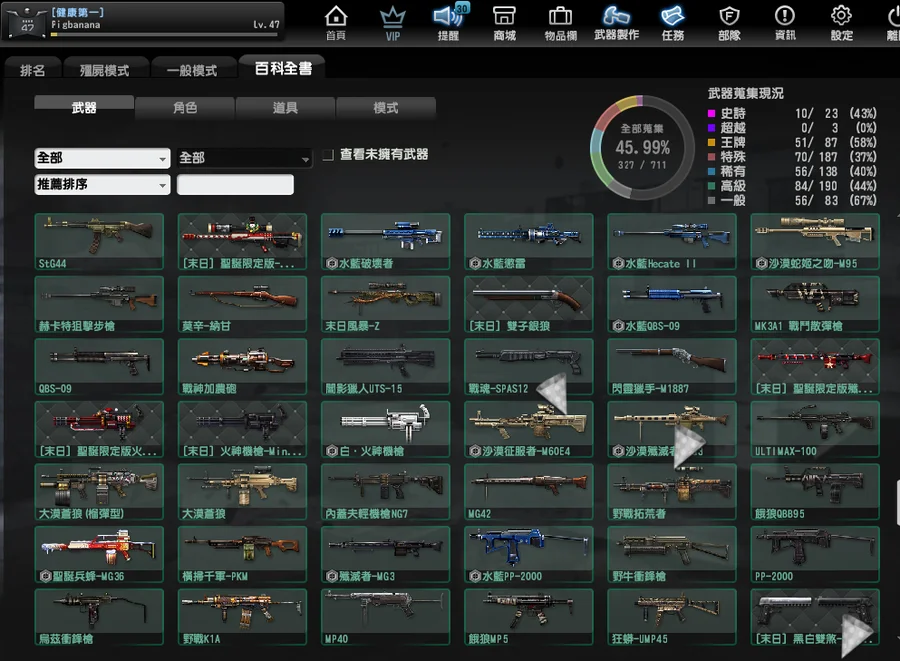Select the 末日風暴-Z weapon card
This screenshot has height=661, width=900.
[386, 304]
